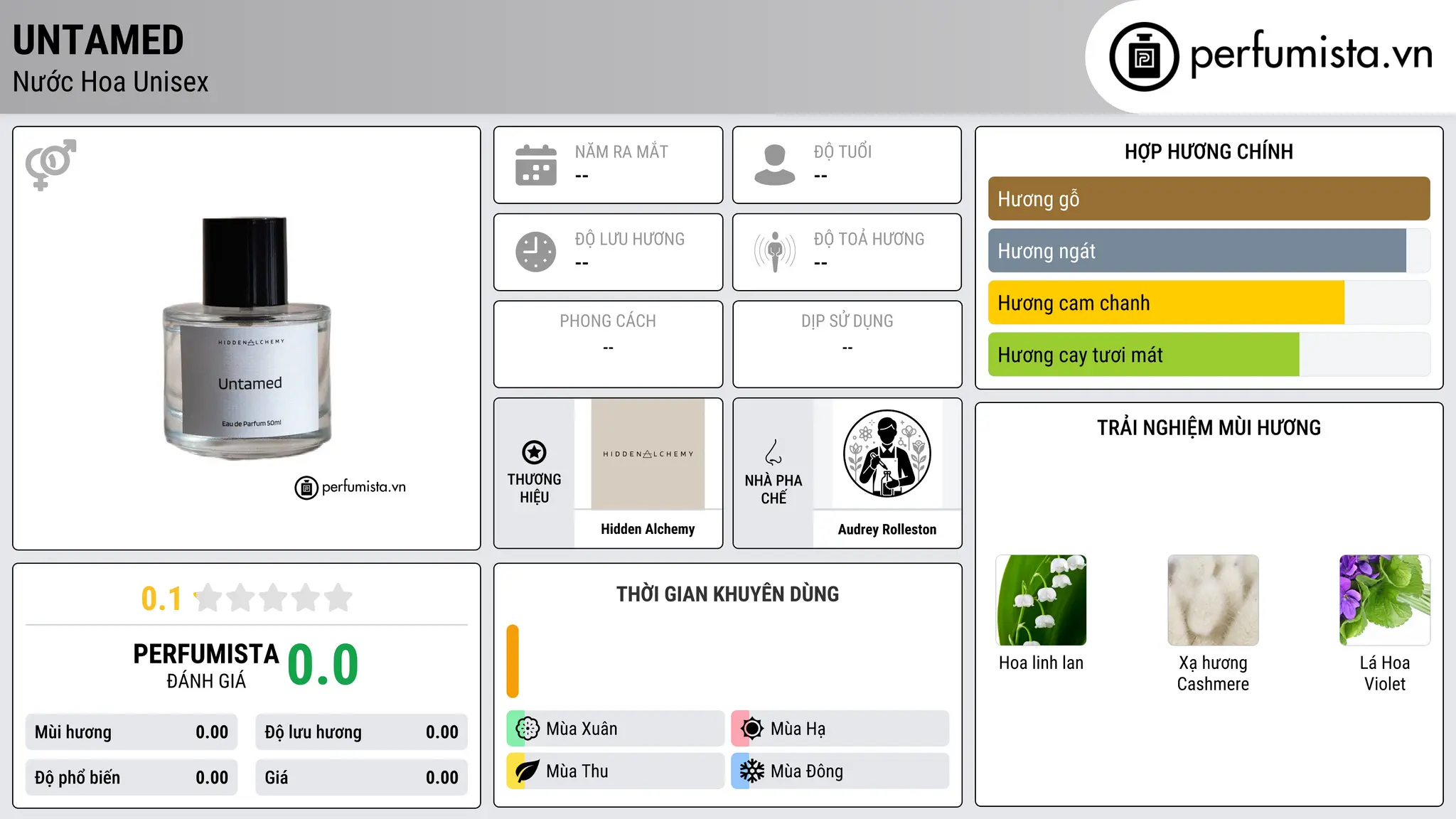Click the person icon beside Độ tuổi
The height and width of the screenshot is (819, 1456).
click(x=775, y=165)
